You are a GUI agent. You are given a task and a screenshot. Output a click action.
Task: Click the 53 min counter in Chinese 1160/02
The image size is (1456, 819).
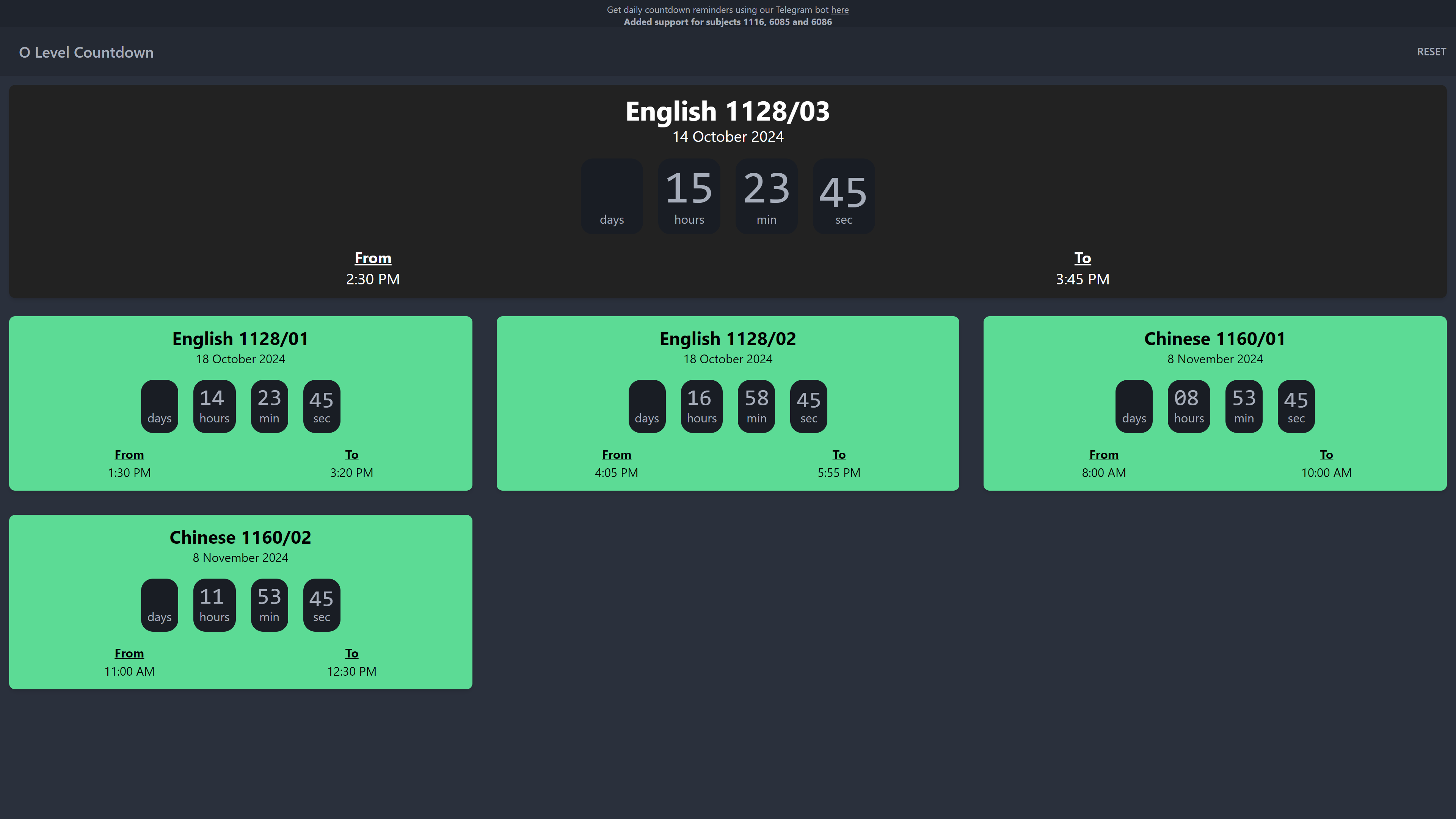pos(269,606)
